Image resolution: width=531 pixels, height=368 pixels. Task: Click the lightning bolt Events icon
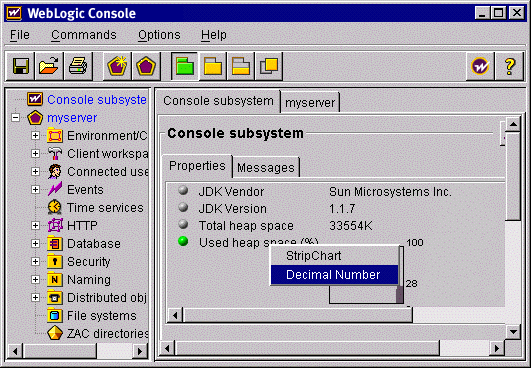(x=55, y=189)
